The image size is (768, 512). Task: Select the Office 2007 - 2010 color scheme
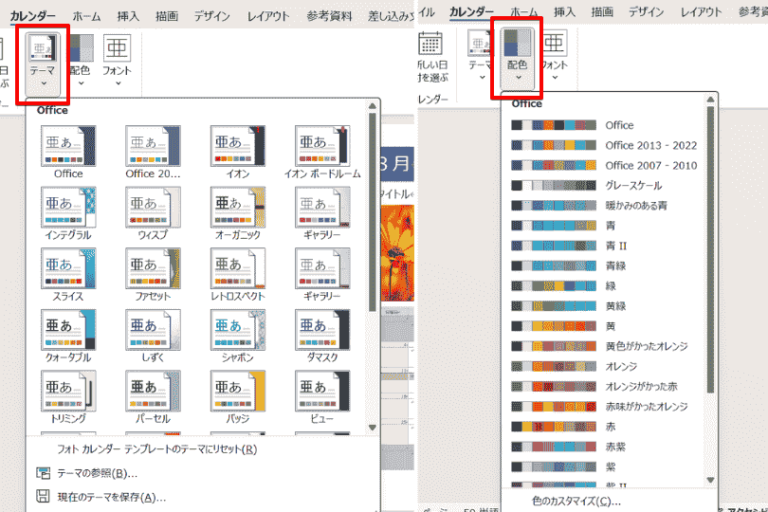tap(604, 166)
